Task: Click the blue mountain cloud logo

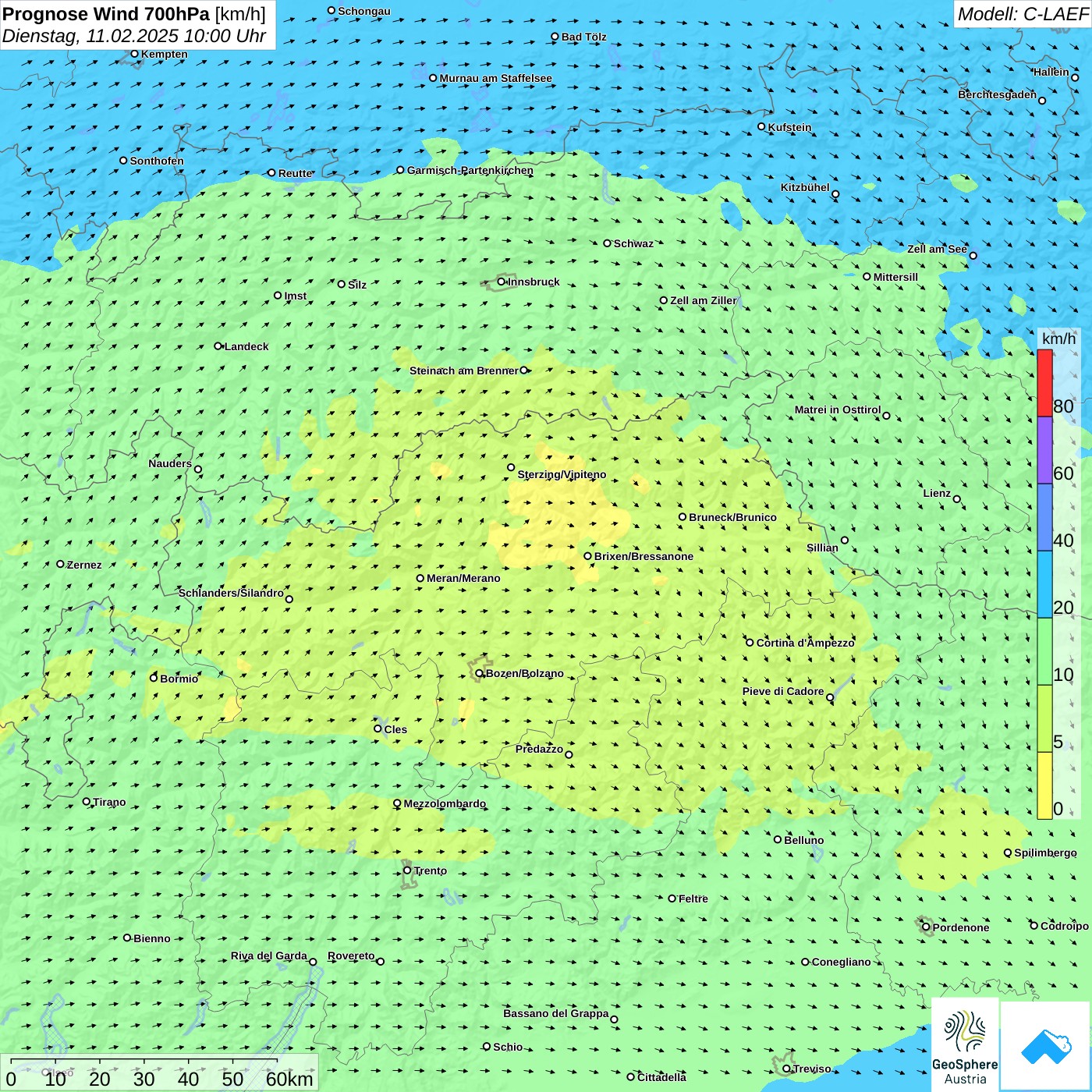Action: [1046, 1046]
